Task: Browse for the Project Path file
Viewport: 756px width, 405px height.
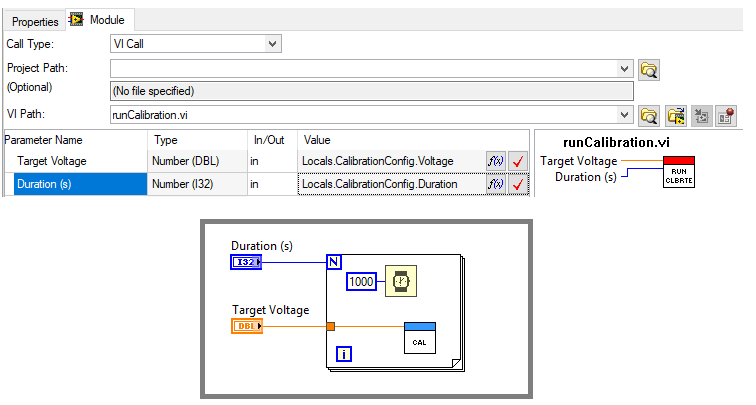Action: (x=650, y=69)
